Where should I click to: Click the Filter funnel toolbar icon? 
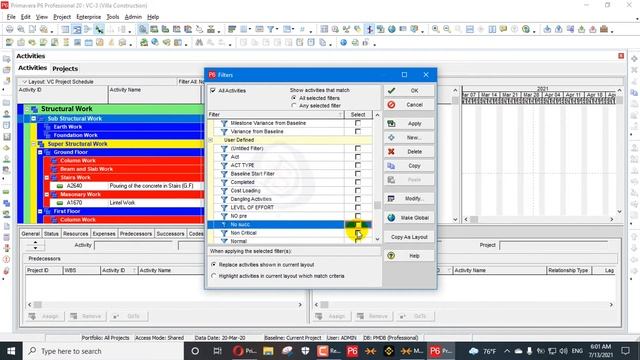[x=271, y=29]
